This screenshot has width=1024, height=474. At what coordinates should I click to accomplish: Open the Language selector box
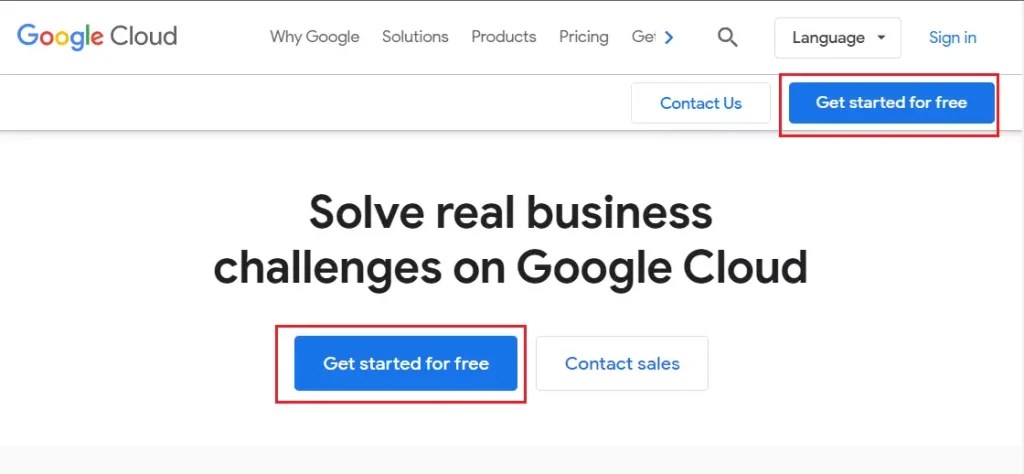click(836, 38)
